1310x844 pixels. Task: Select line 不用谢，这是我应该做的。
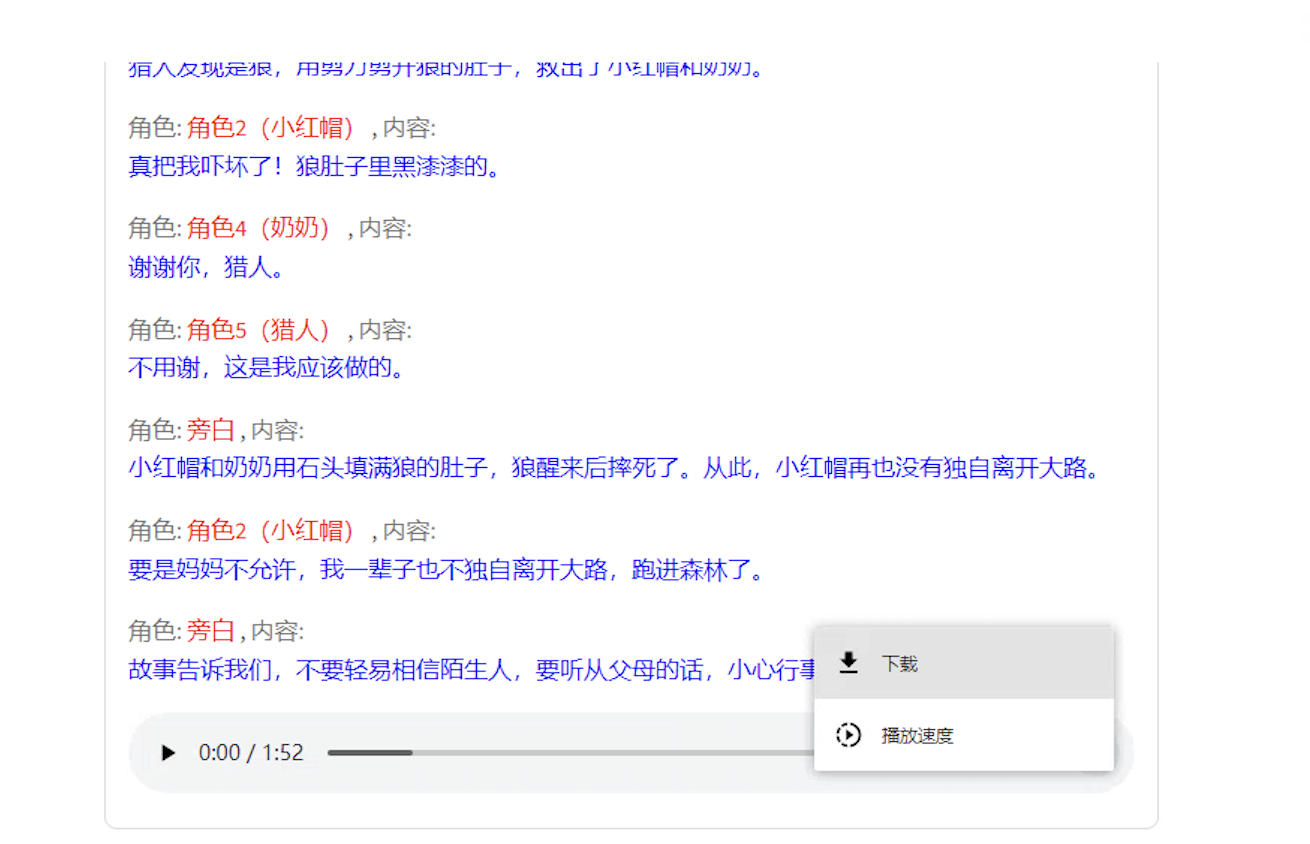coord(266,368)
